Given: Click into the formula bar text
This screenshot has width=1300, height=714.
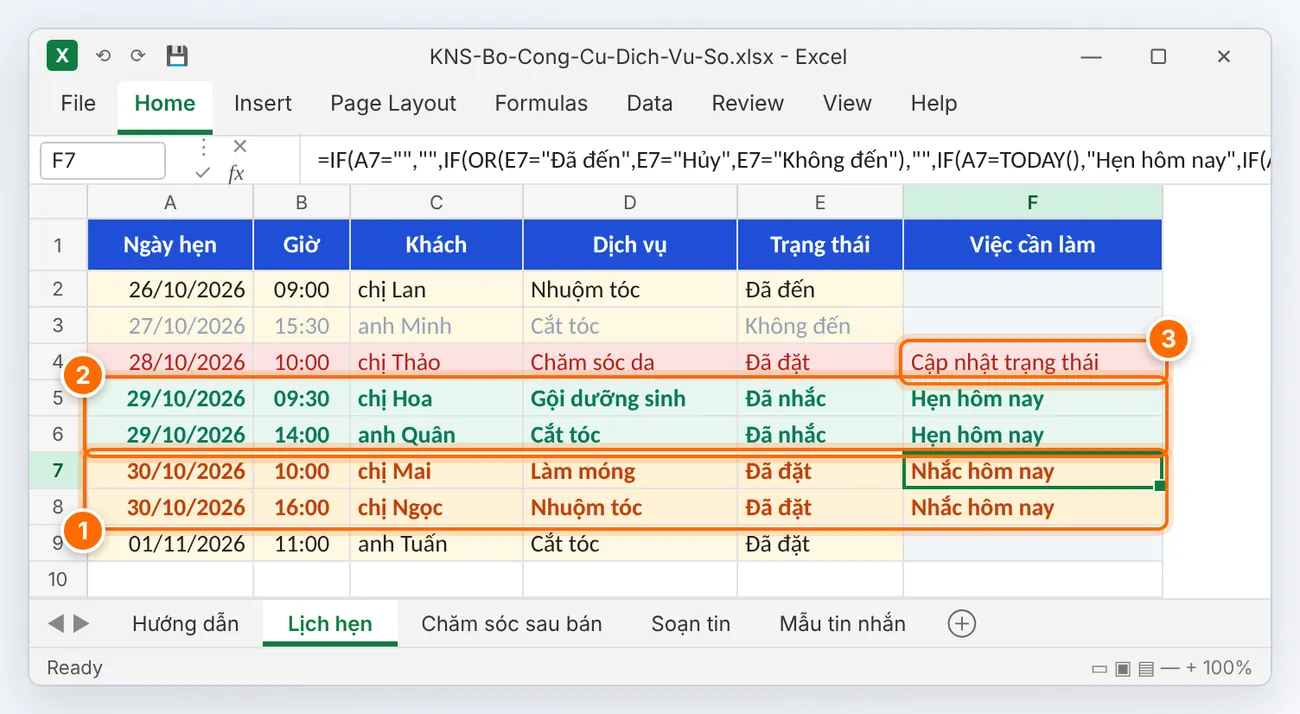Looking at the screenshot, I should click(x=785, y=160).
